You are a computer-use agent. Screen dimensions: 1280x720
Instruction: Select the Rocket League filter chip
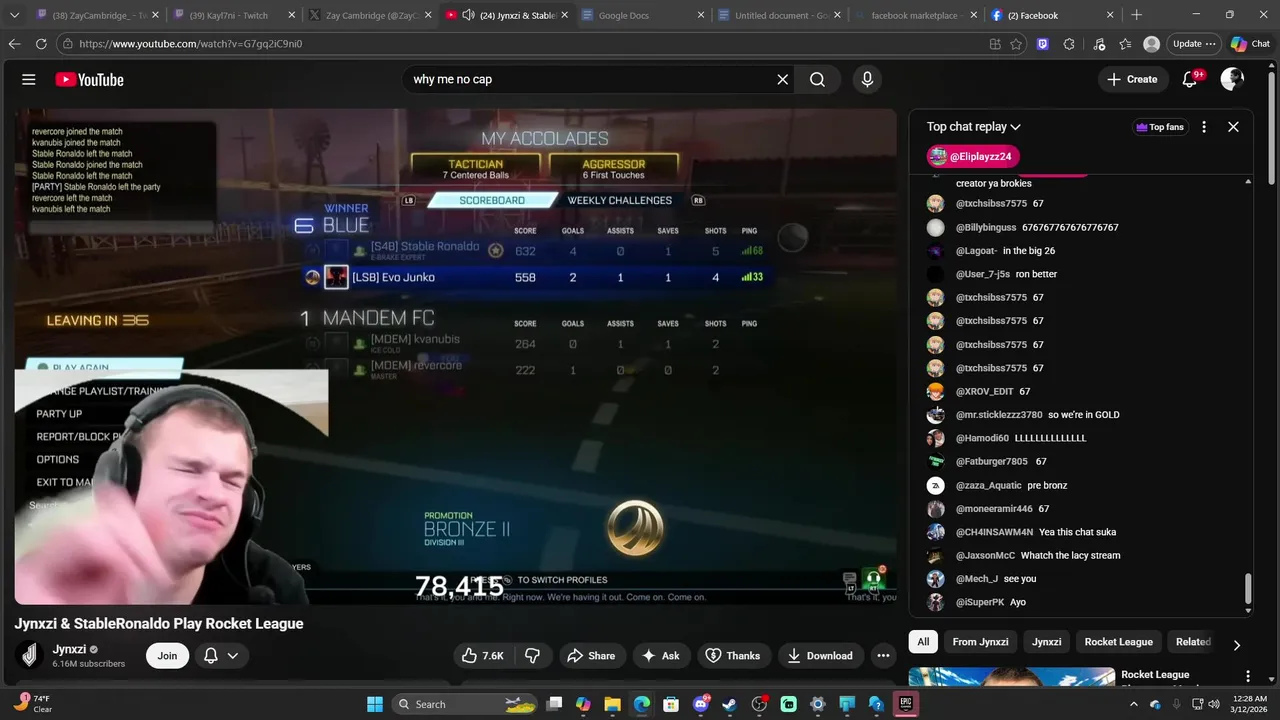pyautogui.click(x=1118, y=642)
